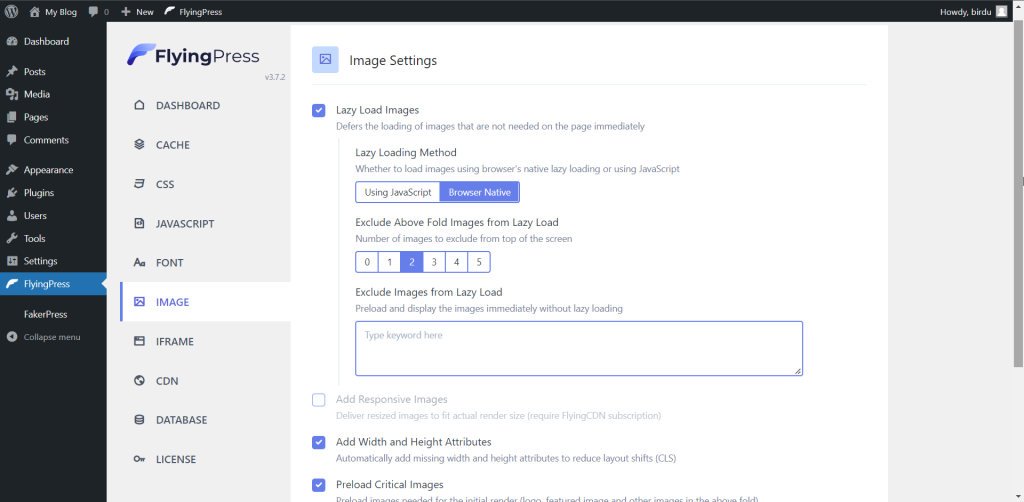Click the WordPress logo icon

(11, 11)
